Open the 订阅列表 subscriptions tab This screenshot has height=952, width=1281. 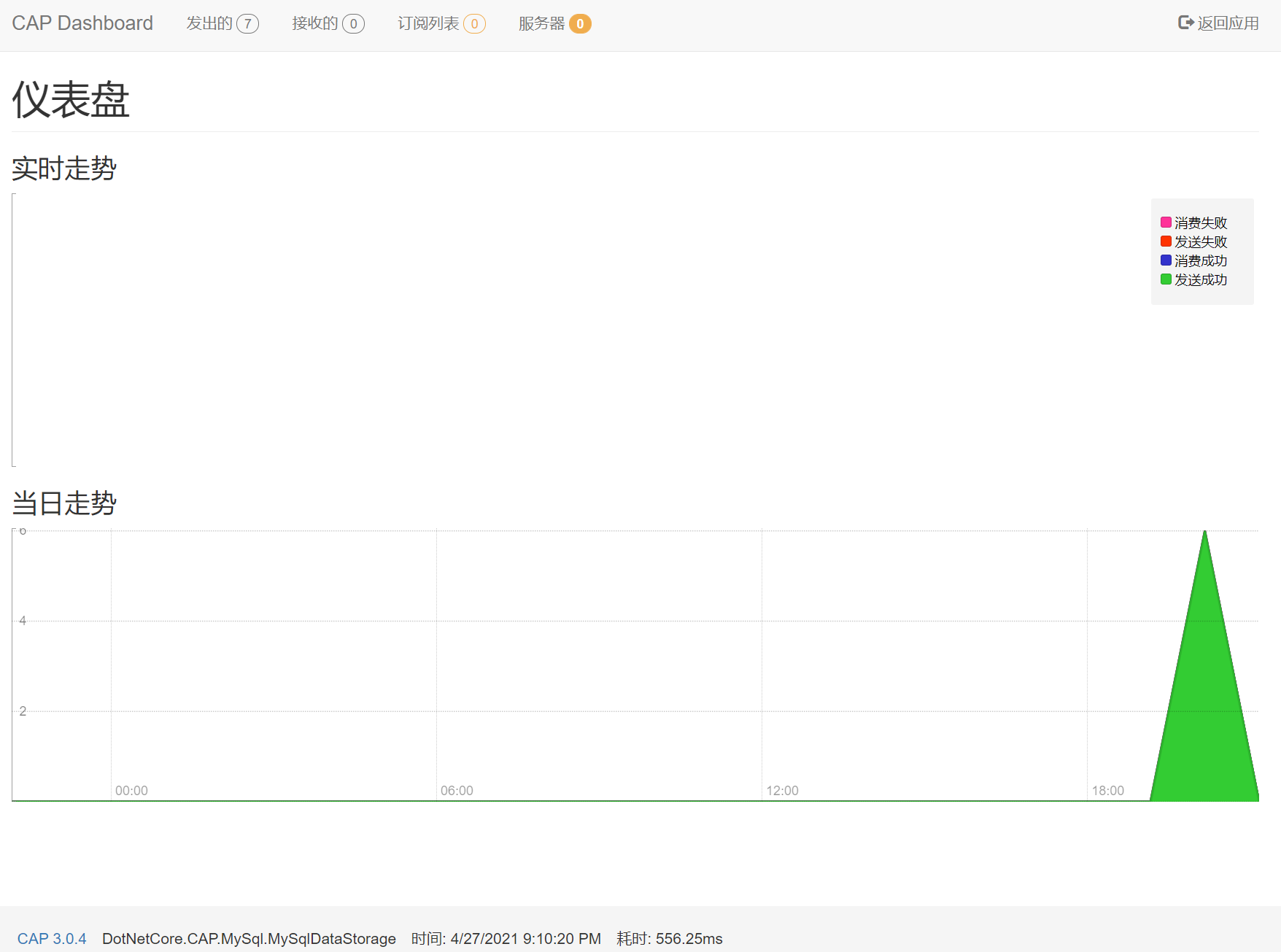[441, 24]
